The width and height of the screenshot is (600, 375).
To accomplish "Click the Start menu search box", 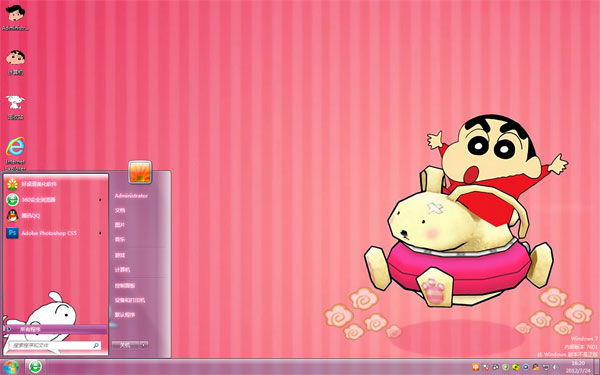I will [55, 345].
